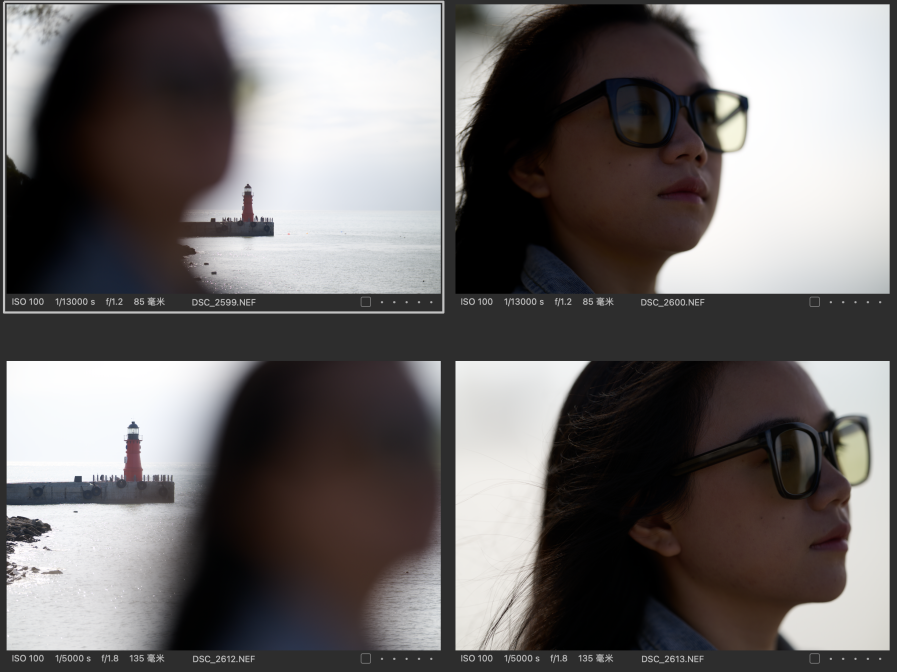Set first rating dot on DSC_2599.NEF
This screenshot has height=672, width=898.
381,302
